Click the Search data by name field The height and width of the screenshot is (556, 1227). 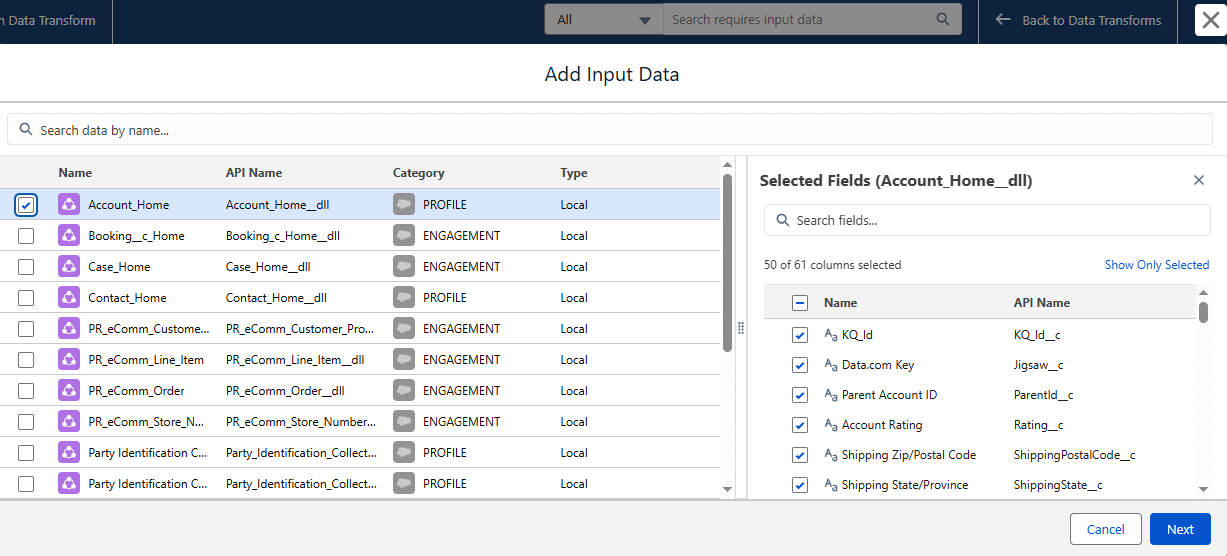click(610, 130)
